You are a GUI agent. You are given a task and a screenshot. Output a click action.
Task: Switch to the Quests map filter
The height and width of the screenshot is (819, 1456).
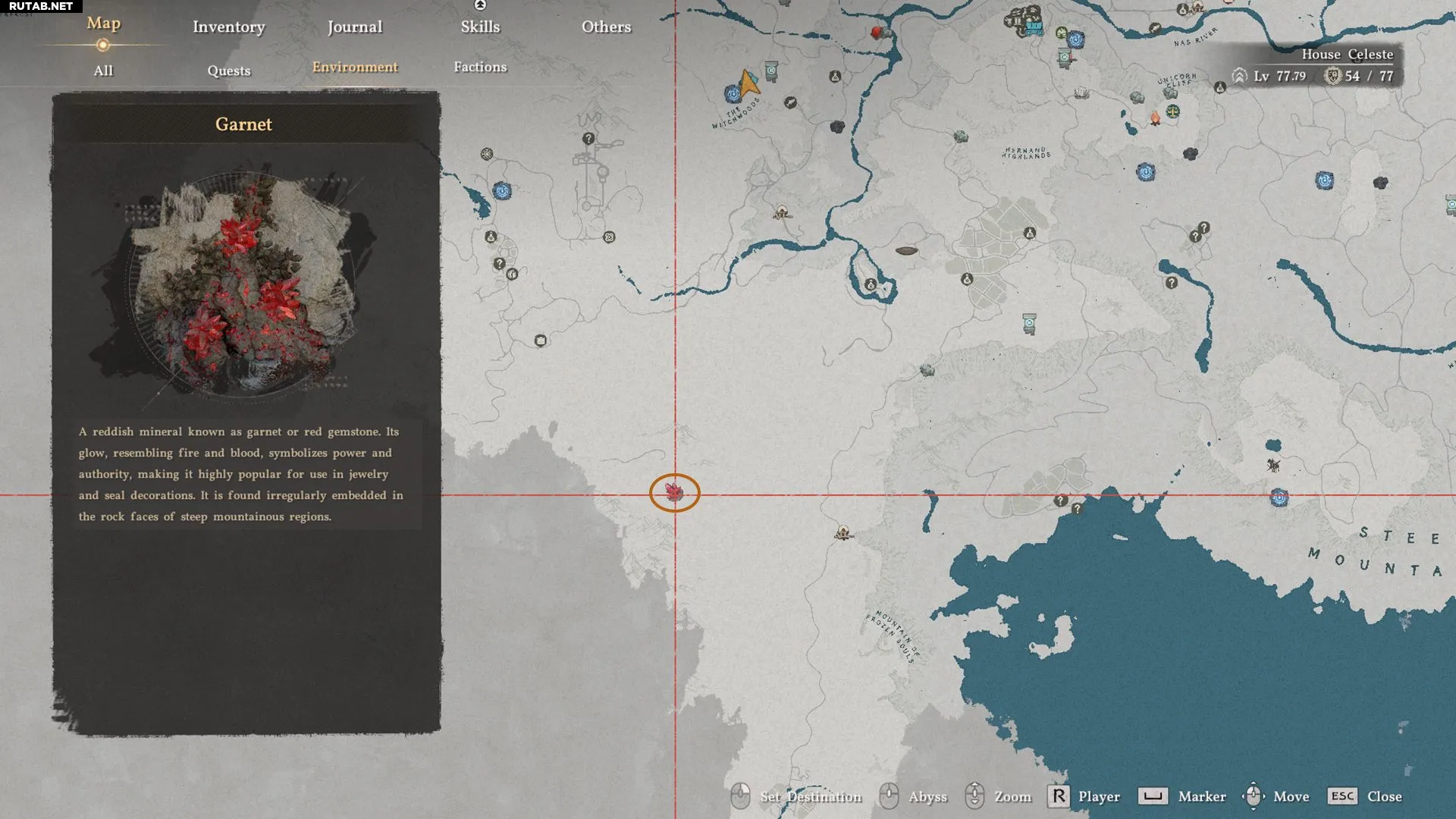coord(228,71)
